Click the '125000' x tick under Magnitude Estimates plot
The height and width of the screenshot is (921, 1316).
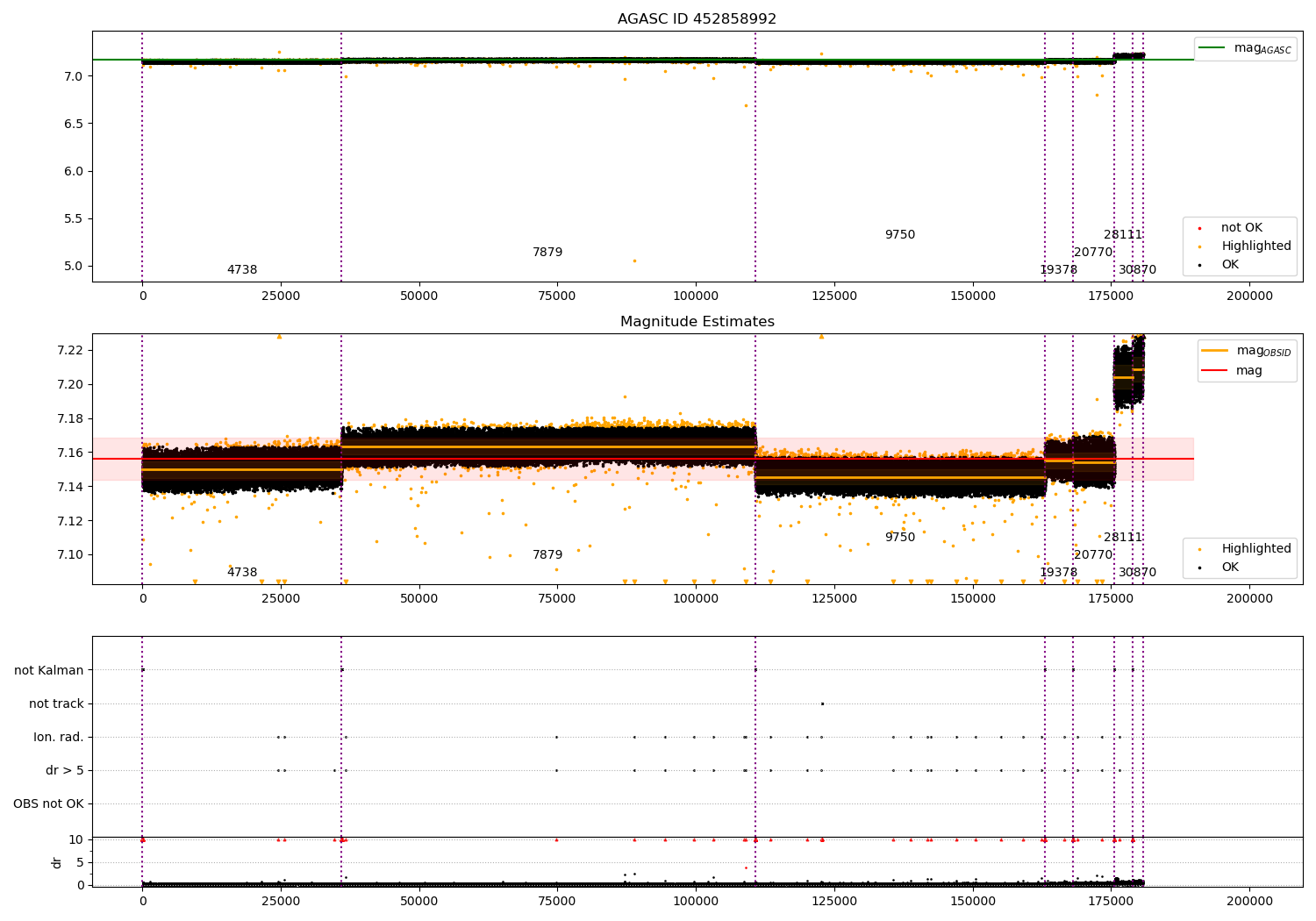[834, 598]
